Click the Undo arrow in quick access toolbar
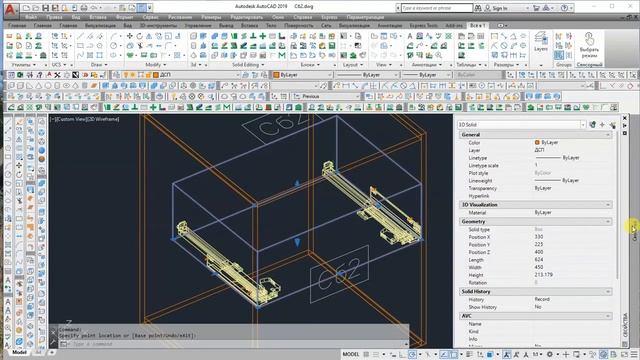This screenshot has height=360, width=640. click(x=94, y=8)
